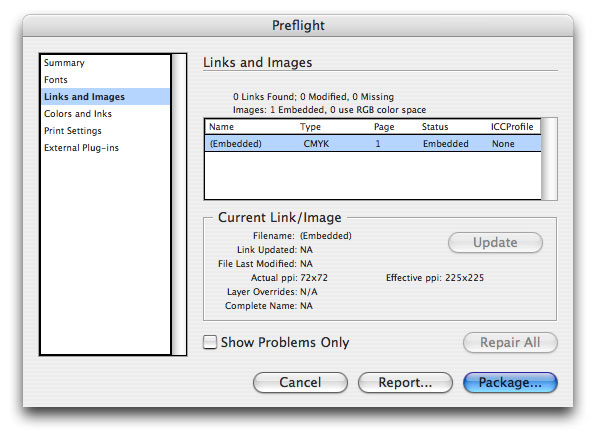This screenshot has width=591, height=430.
Task: Click the Filename (Embedded) value
Action: pos(326,236)
